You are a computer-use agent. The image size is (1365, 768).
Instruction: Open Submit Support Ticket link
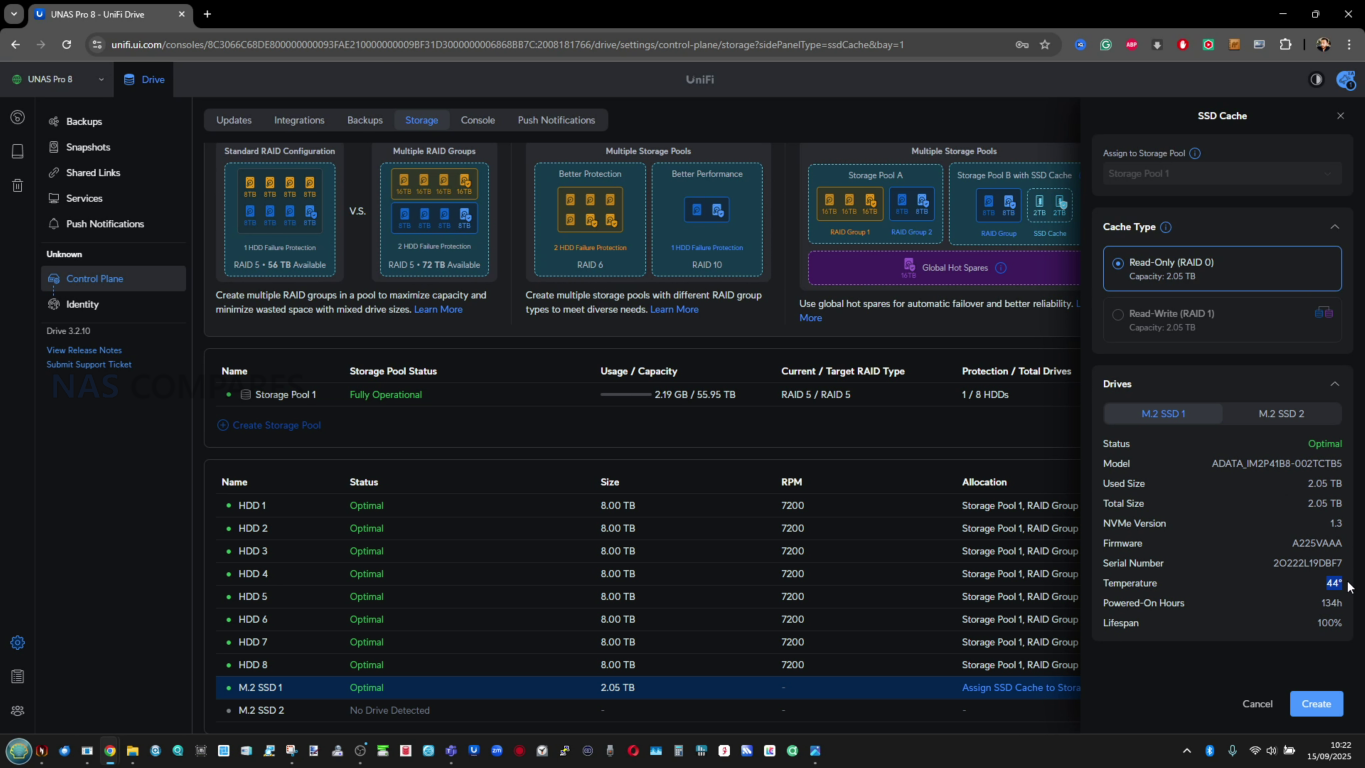coord(89,364)
